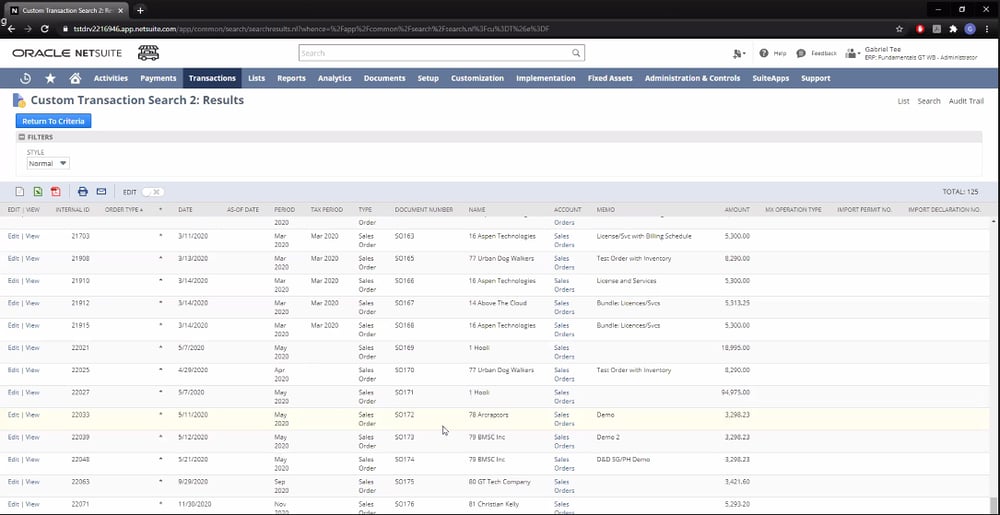1000x515 pixels.
Task: Sort by the DOCUMENT NUMBER column header
Action: pos(424,210)
